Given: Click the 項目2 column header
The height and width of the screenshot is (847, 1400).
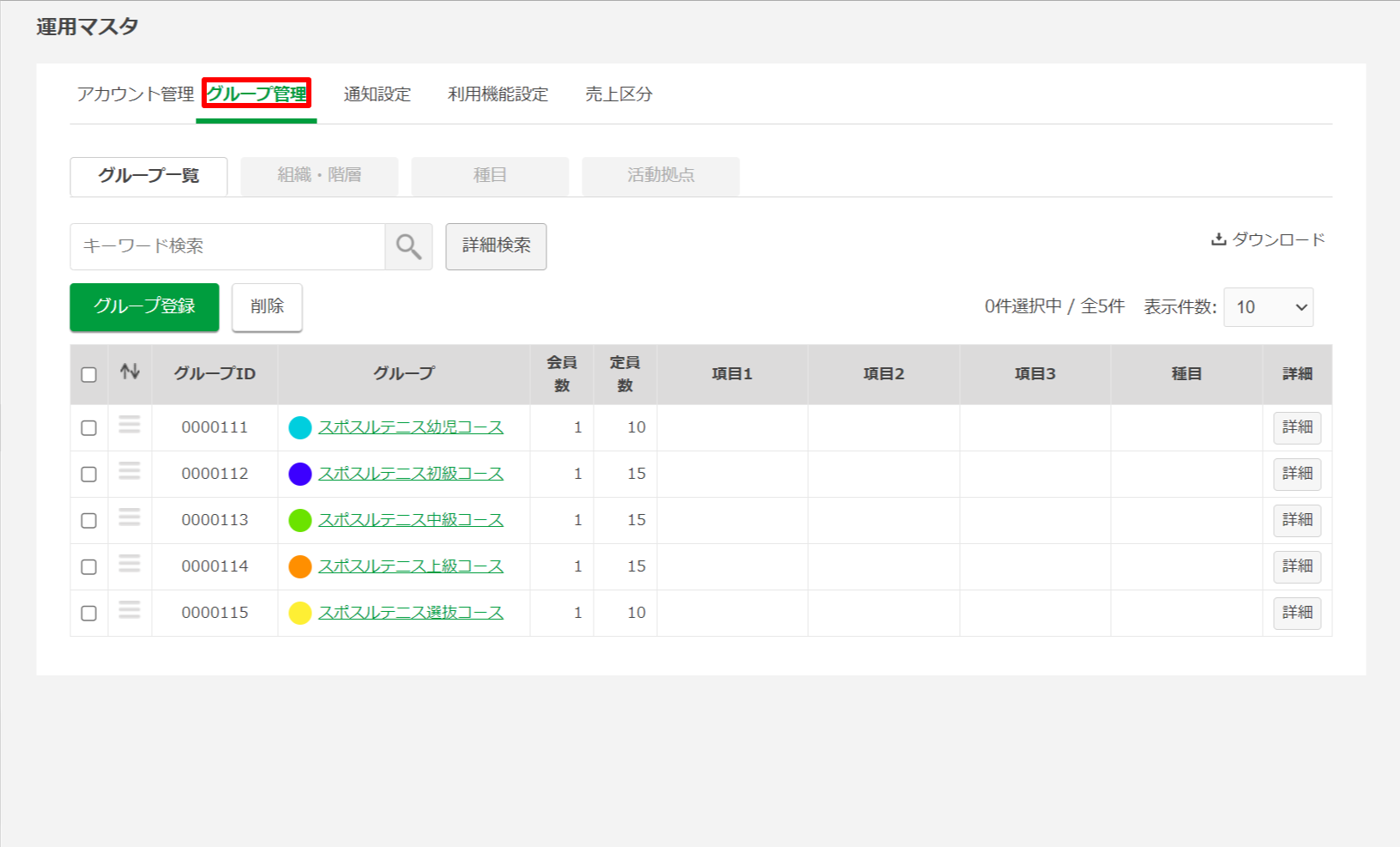Looking at the screenshot, I should click(884, 374).
